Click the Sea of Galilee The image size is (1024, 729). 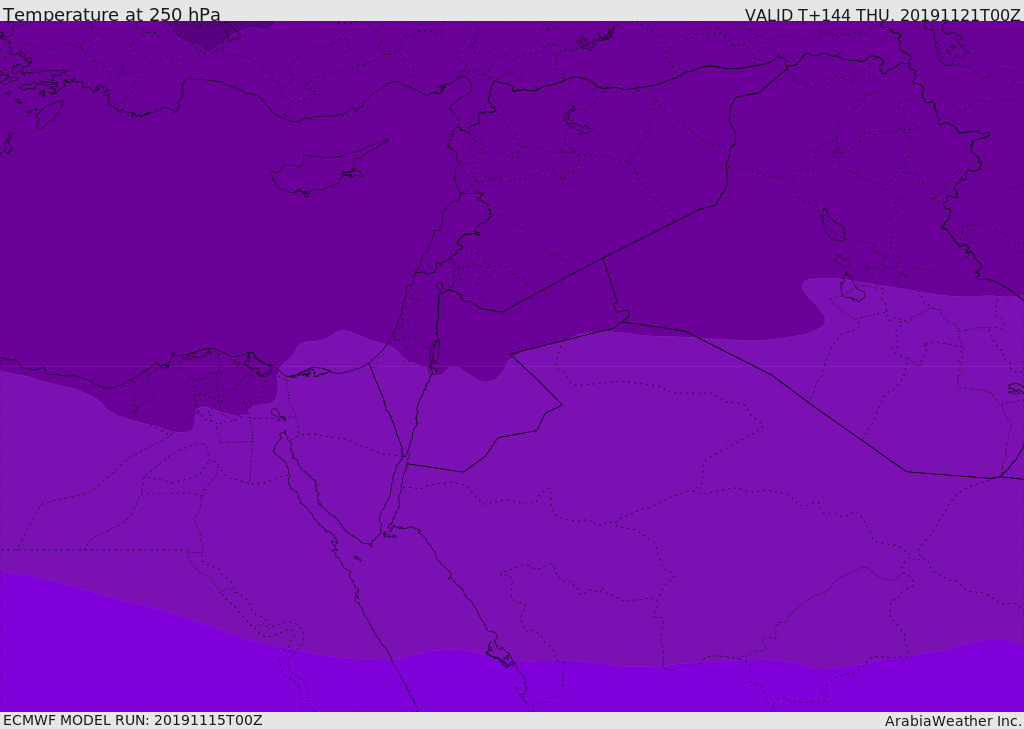click(x=439, y=287)
